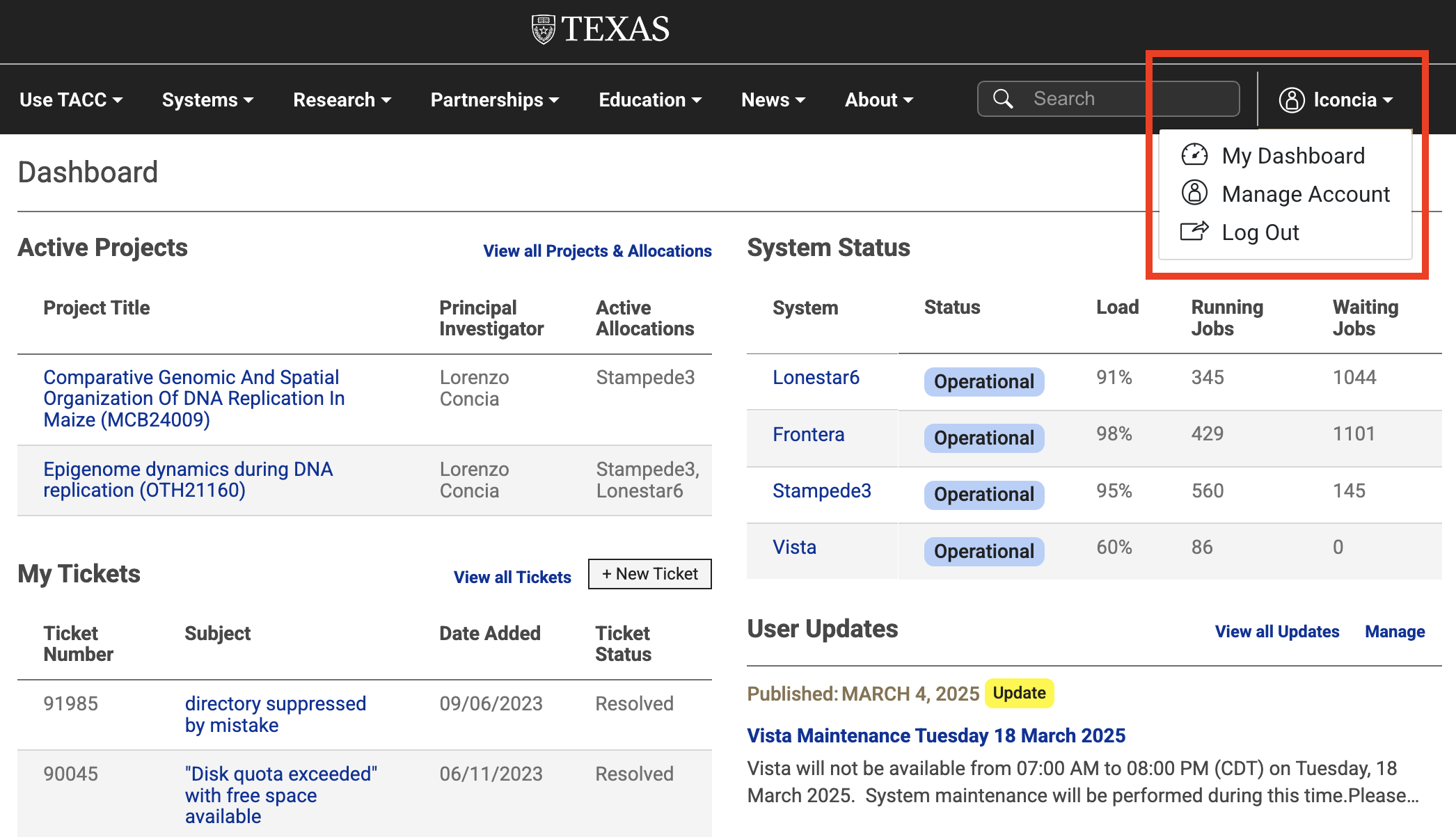This screenshot has height=837, width=1456.
Task: Open the Frontera system link
Action: [808, 434]
